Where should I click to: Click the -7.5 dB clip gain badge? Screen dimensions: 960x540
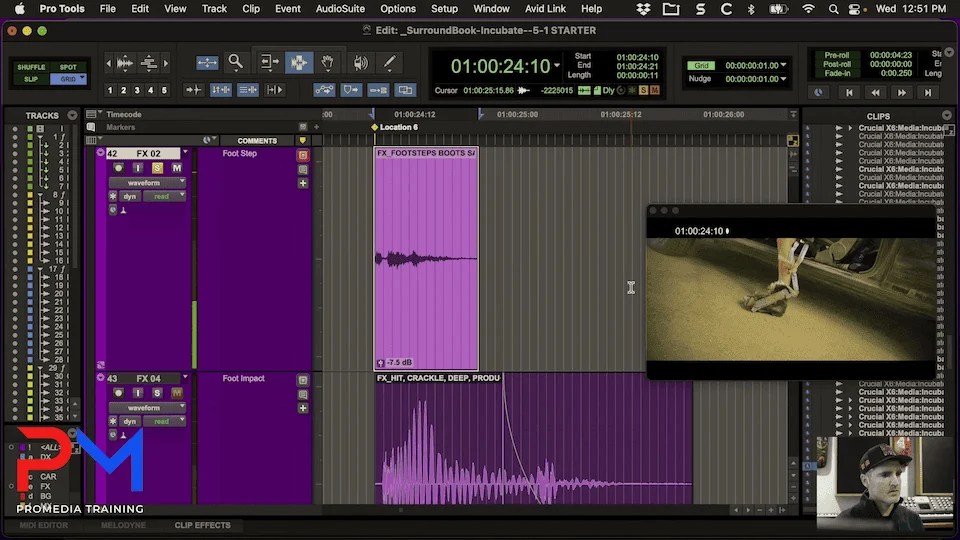(396, 362)
